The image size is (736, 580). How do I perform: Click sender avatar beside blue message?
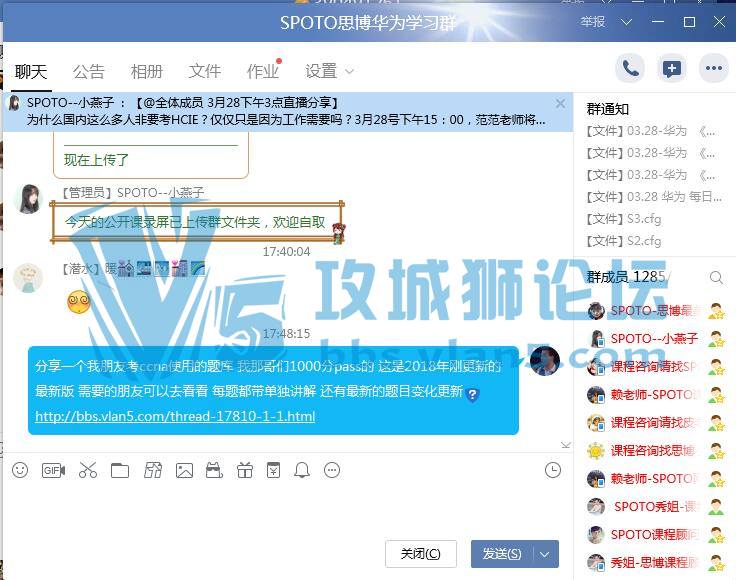click(x=544, y=361)
